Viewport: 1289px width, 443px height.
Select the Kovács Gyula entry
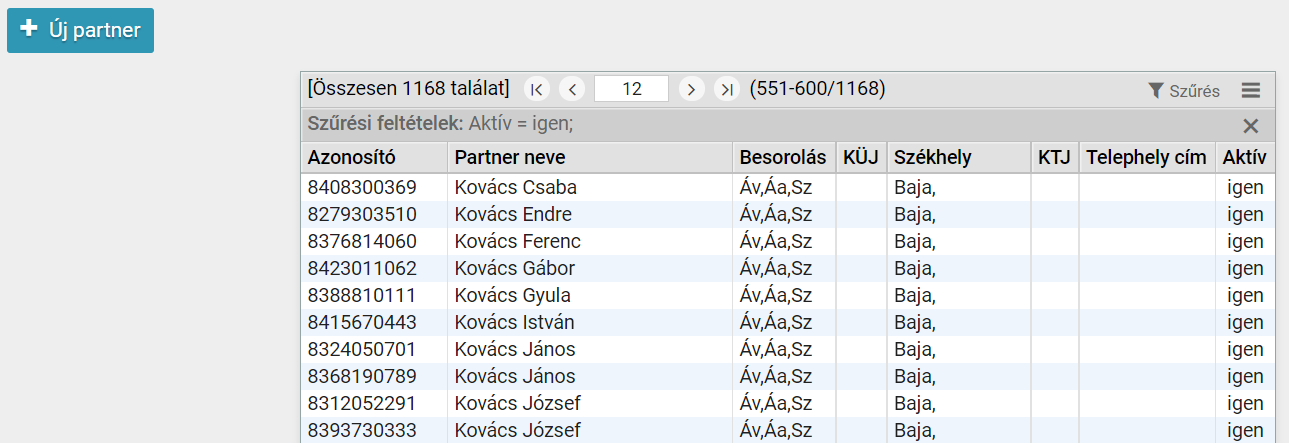coord(512,295)
